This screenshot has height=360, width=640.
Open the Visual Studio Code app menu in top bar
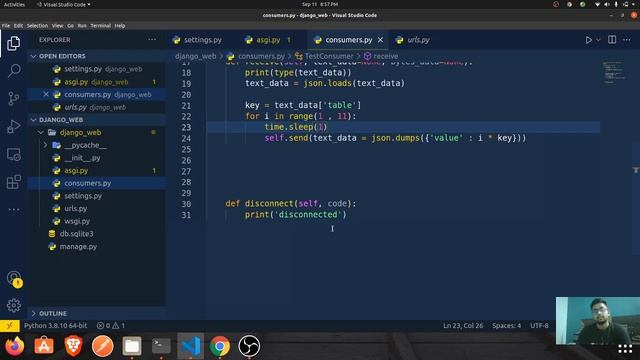[64, 4]
